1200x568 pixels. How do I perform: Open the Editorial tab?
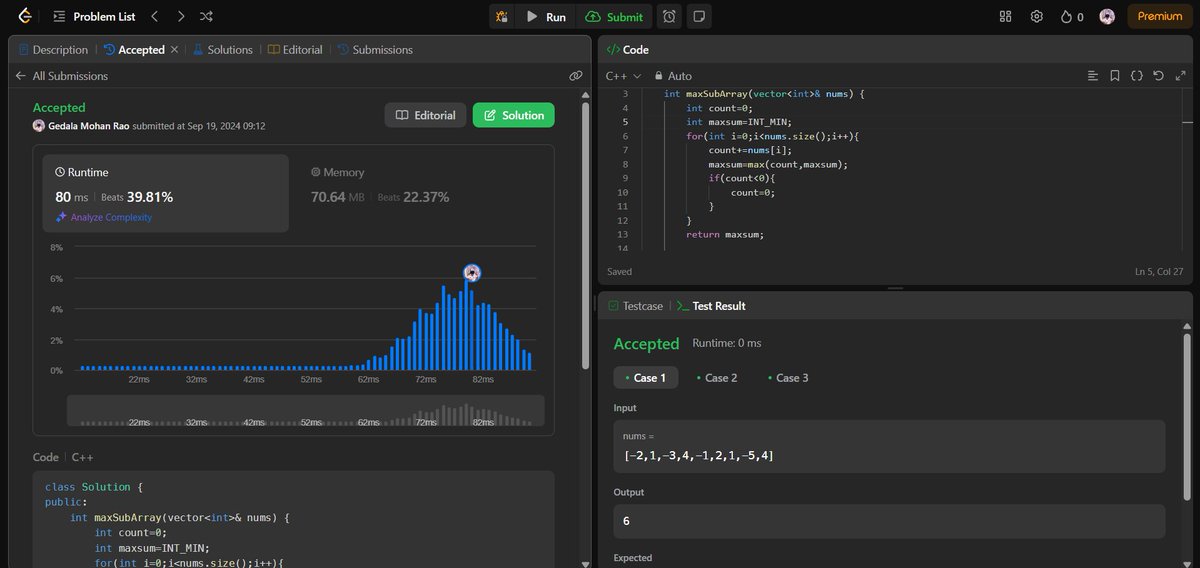pos(295,49)
